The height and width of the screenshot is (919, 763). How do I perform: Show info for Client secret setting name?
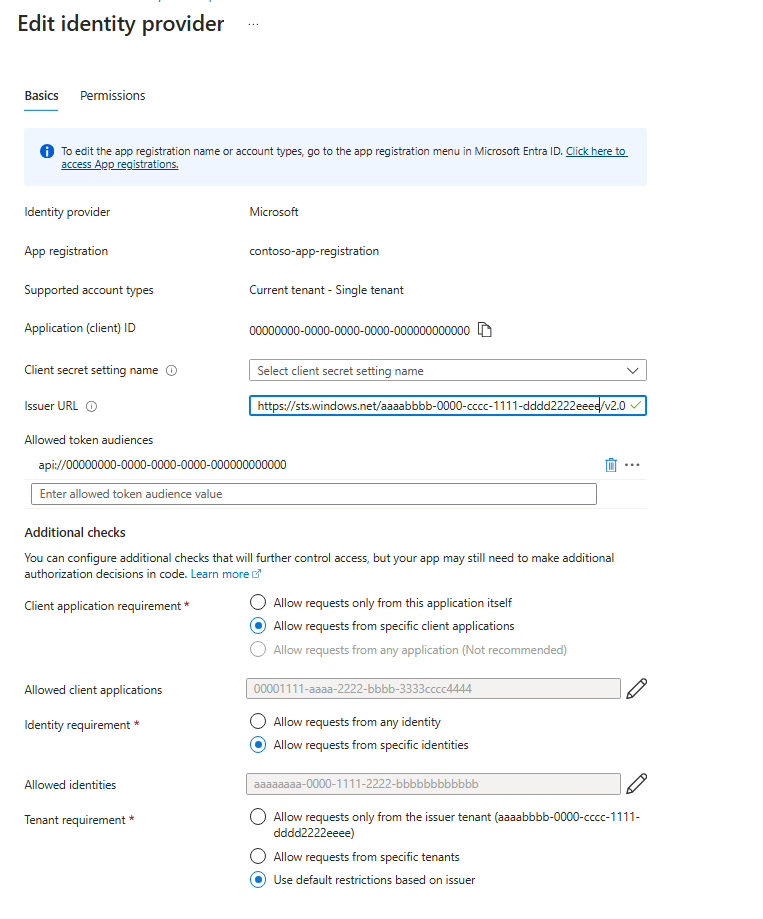[x=171, y=370]
